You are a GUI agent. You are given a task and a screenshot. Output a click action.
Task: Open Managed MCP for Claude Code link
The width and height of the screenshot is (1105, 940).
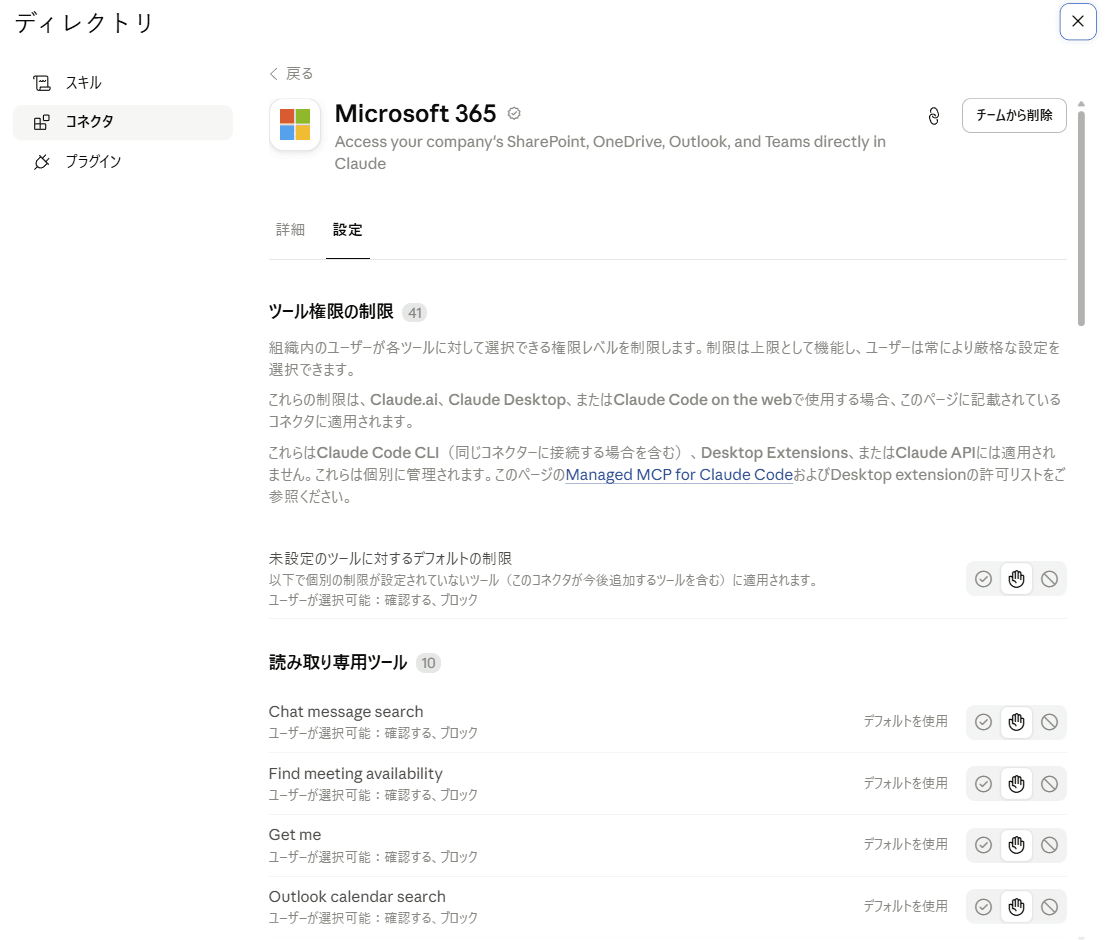tap(679, 475)
